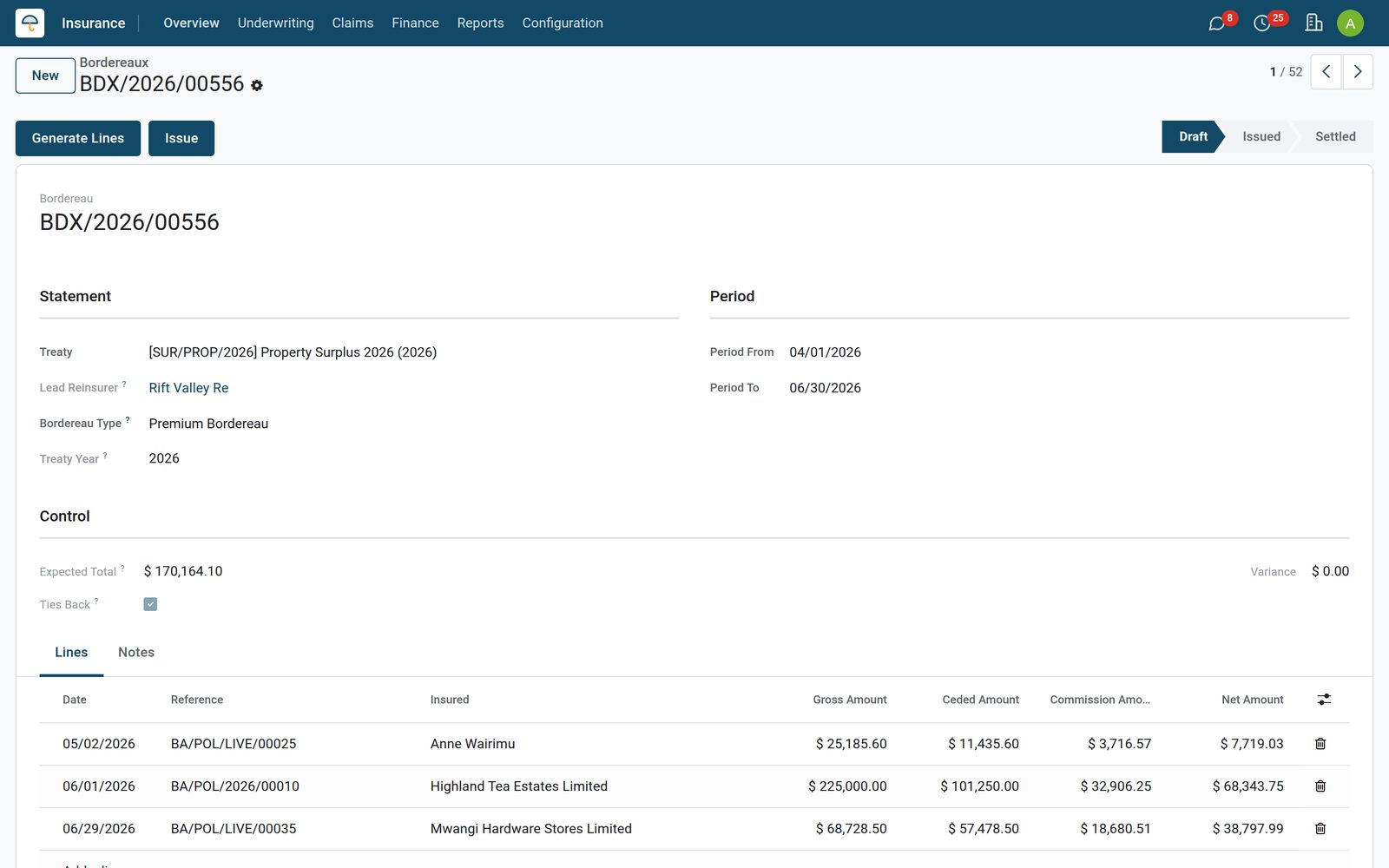The width and height of the screenshot is (1389, 868).
Task: Click the net amount $ 38,797.99
Action: click(x=1247, y=829)
